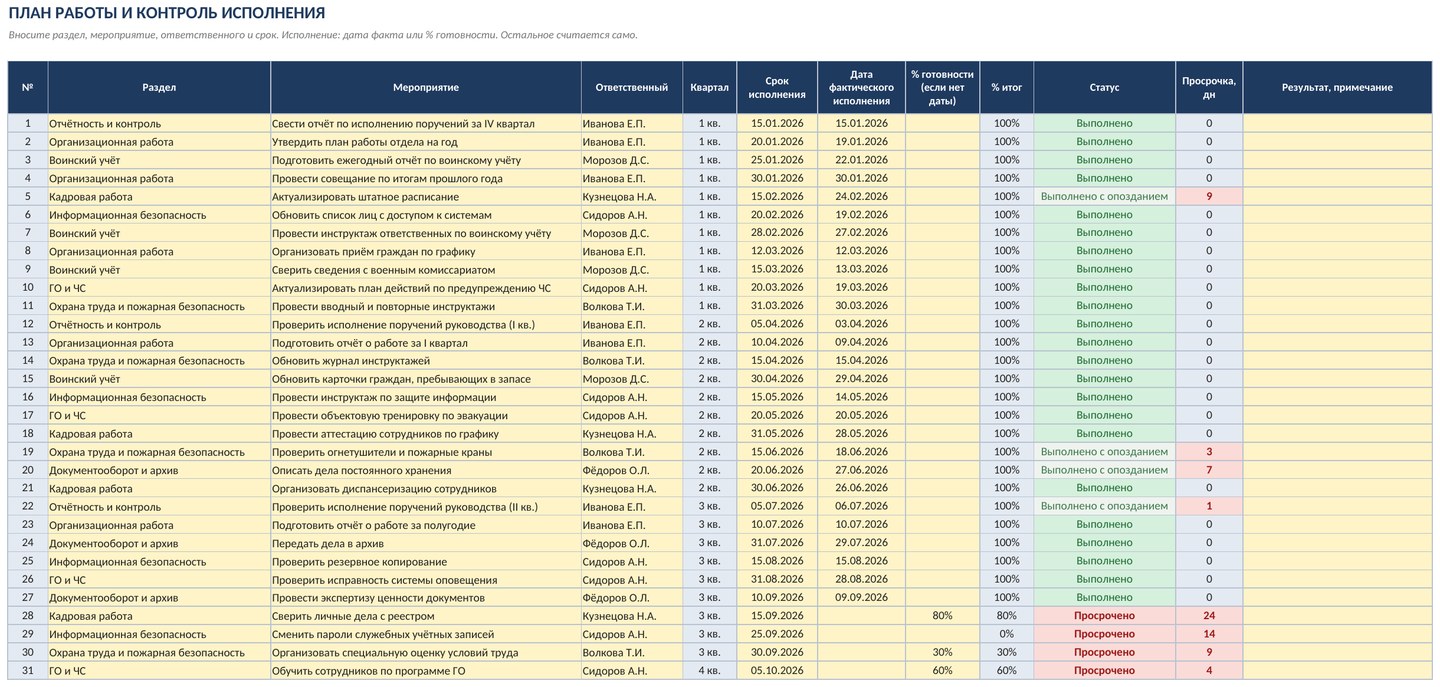1440x687 pixels.
Task: Click "Провести объектовую тренировку по эвакуации"
Action: point(426,416)
